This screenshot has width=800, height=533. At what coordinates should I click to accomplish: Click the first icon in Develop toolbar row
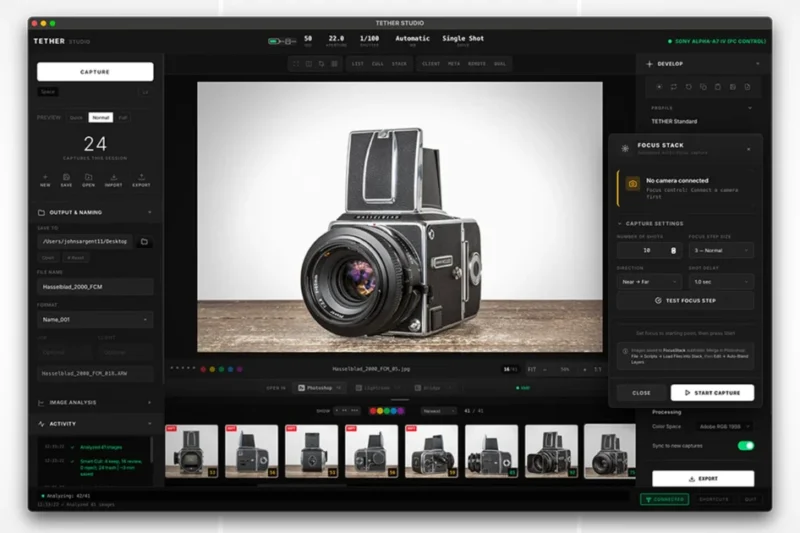[x=659, y=87]
